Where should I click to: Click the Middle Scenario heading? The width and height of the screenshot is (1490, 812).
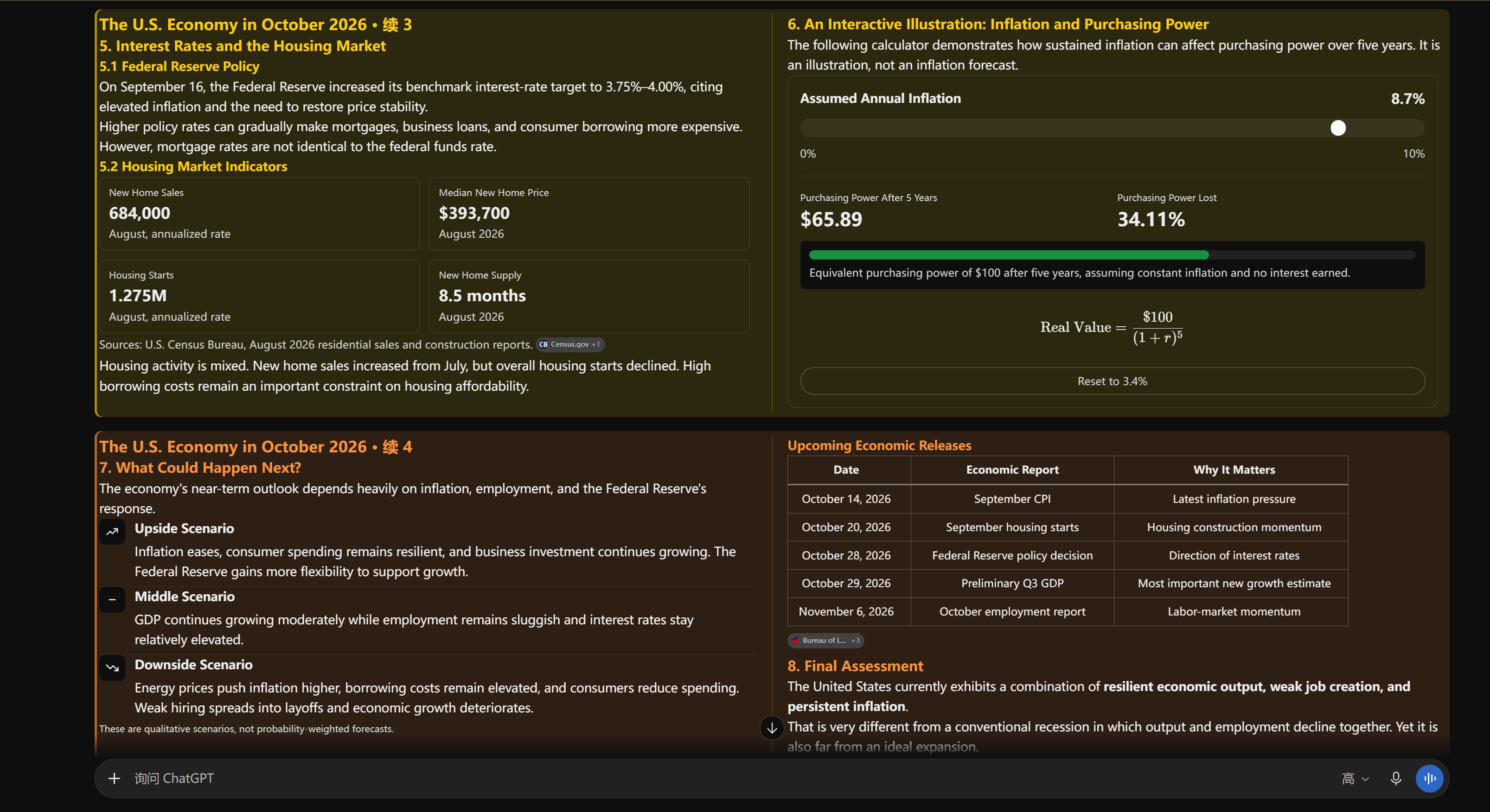pyautogui.click(x=185, y=596)
